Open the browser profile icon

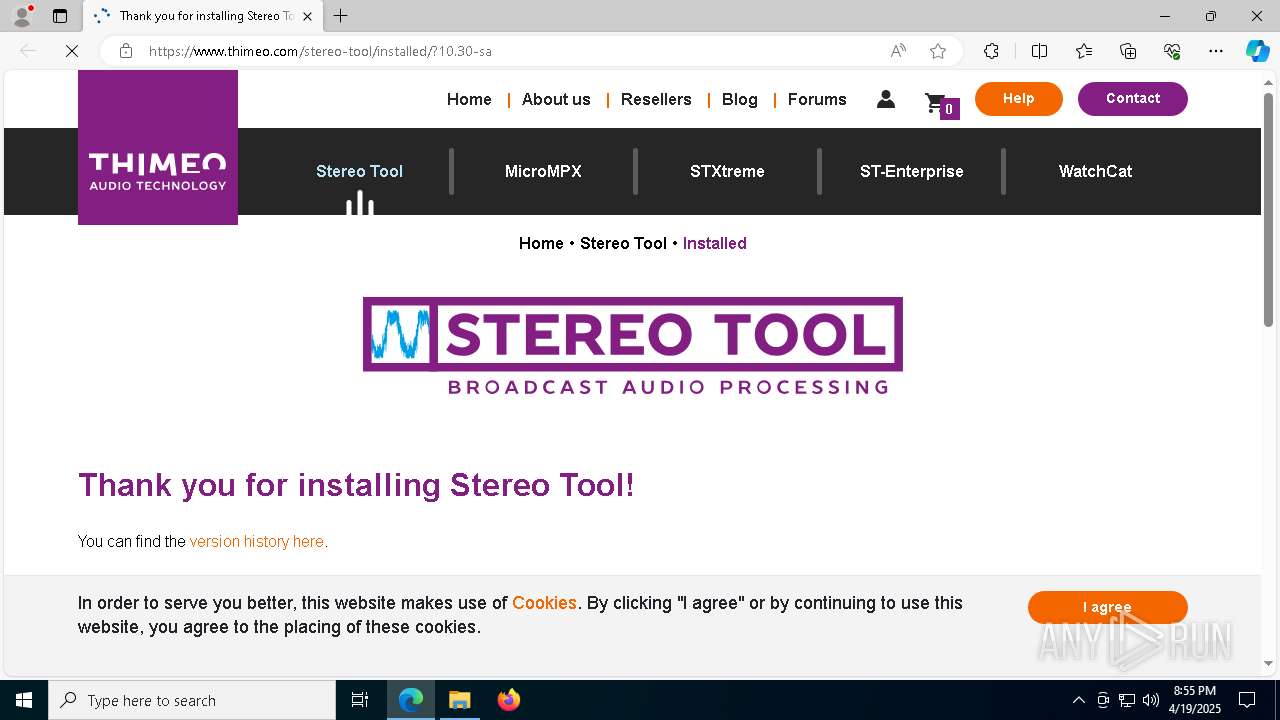(22, 16)
